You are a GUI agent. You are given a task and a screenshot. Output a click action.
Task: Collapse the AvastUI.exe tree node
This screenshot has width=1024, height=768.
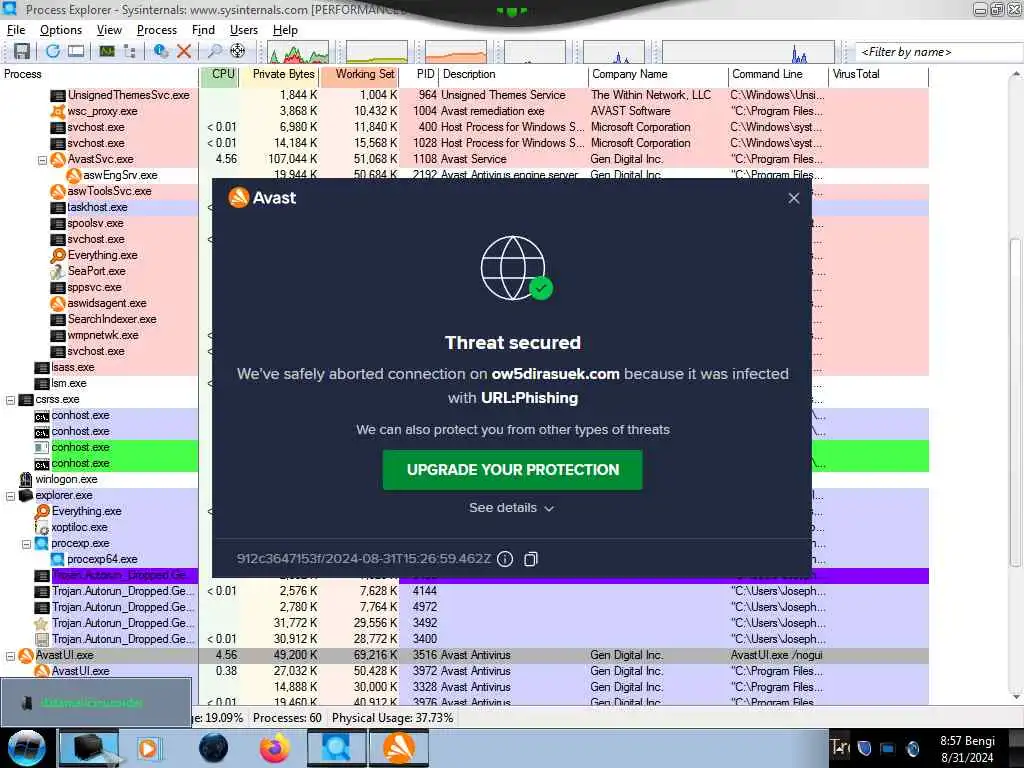(x=10, y=656)
